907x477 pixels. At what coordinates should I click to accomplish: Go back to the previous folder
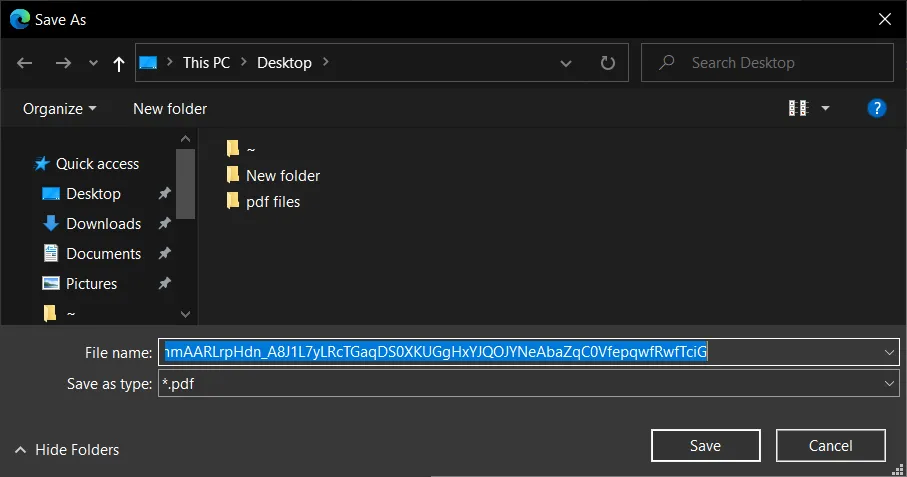(25, 63)
